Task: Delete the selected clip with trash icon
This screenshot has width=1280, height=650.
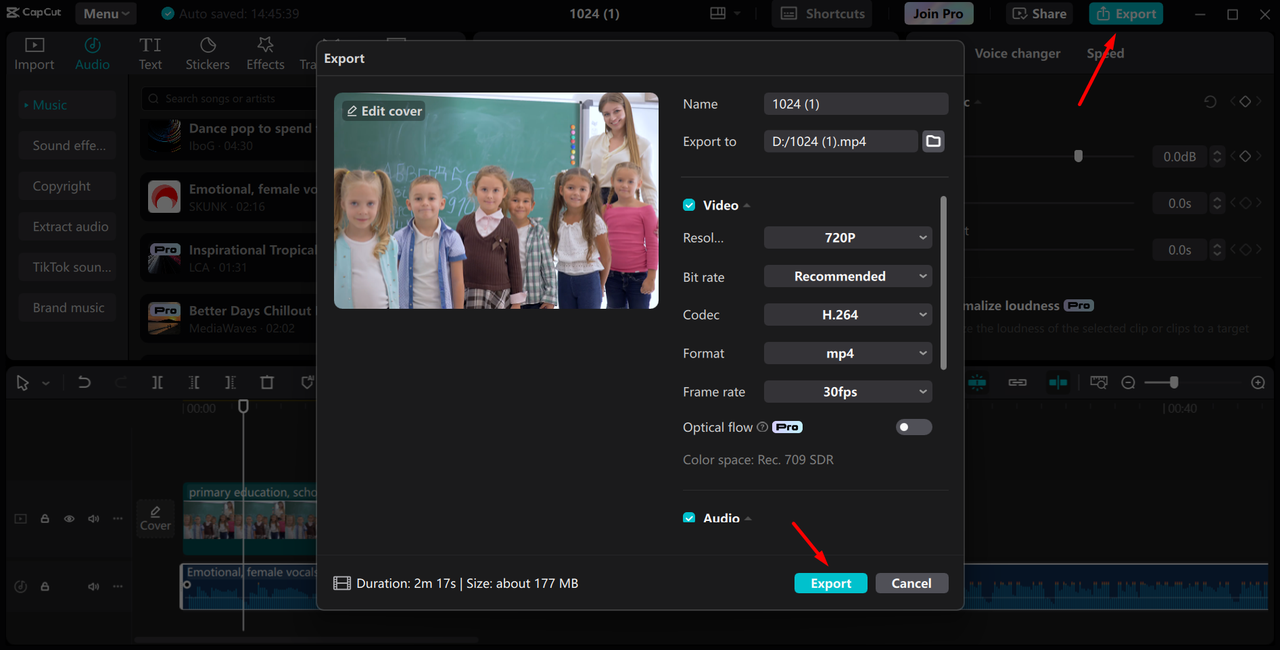Action: point(267,383)
